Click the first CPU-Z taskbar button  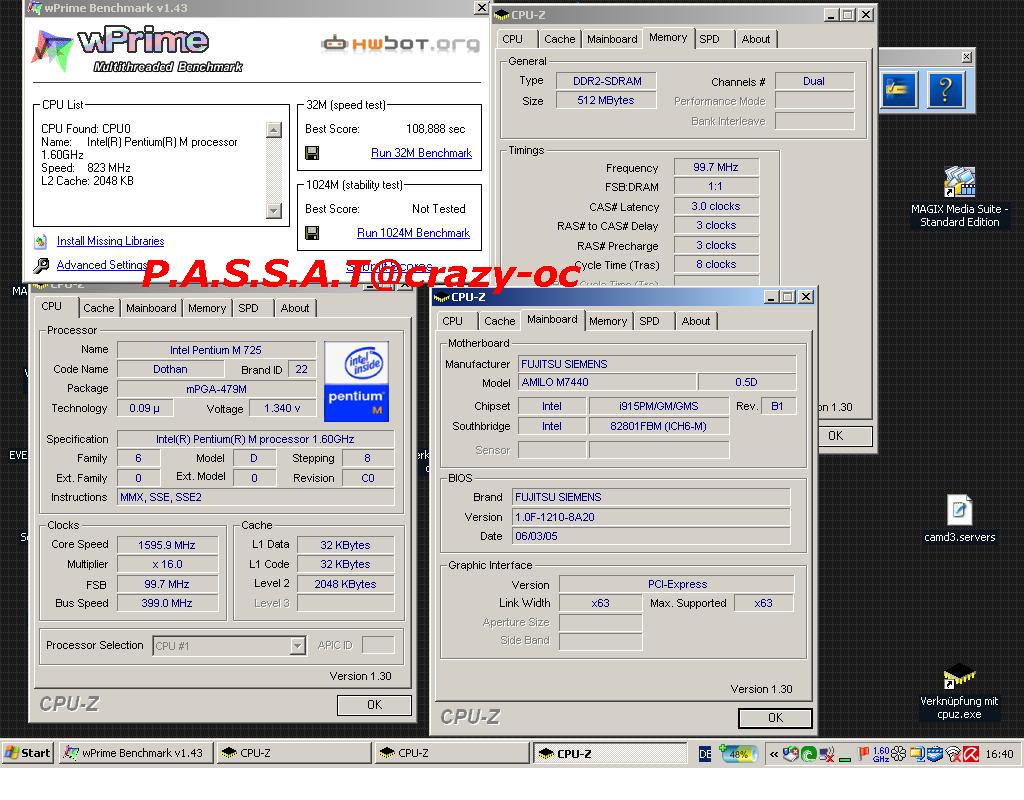tap(293, 753)
